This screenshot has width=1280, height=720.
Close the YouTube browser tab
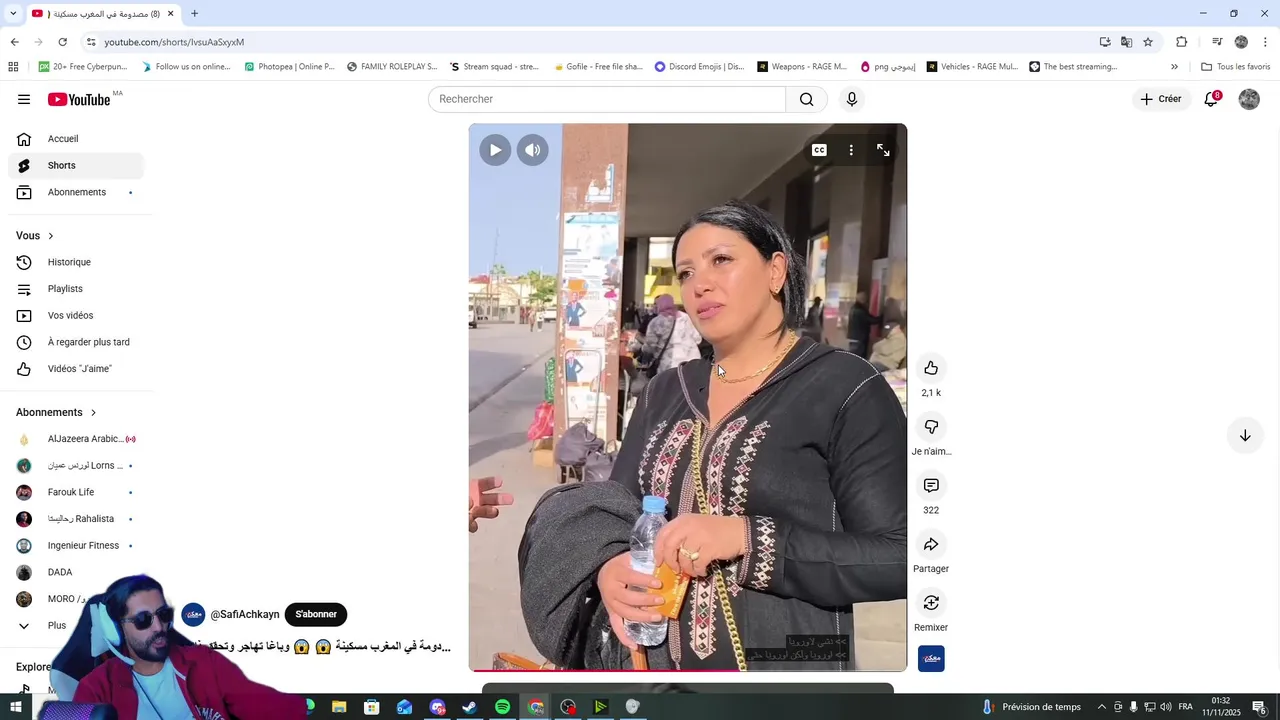click(170, 14)
